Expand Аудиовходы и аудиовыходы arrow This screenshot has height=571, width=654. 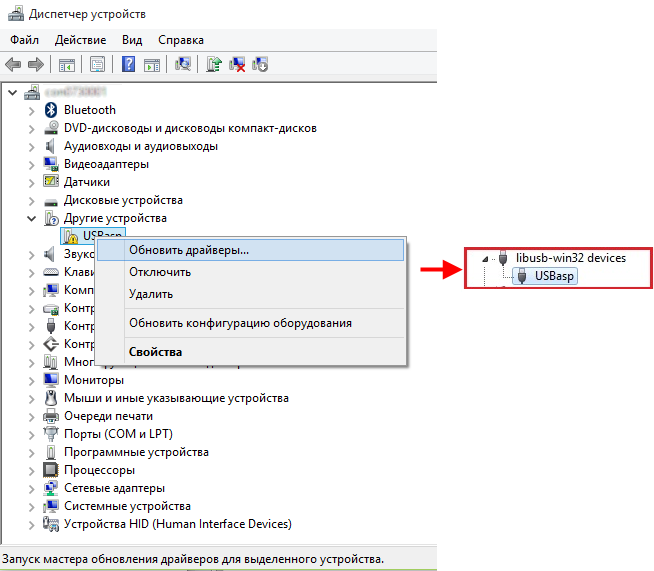(32, 147)
